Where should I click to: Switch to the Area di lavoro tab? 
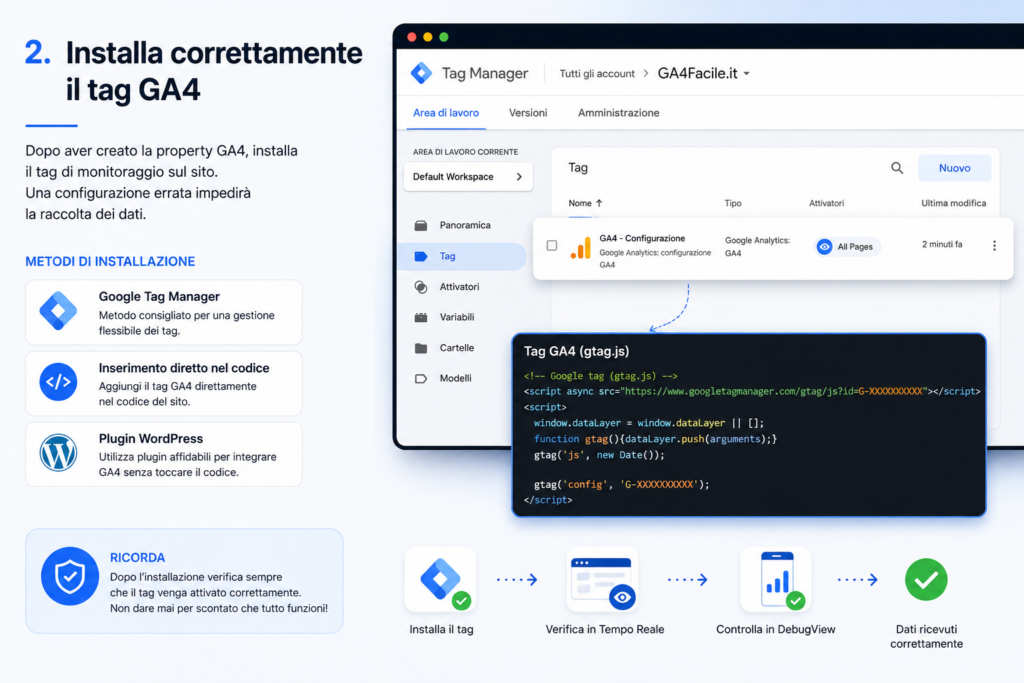446,113
